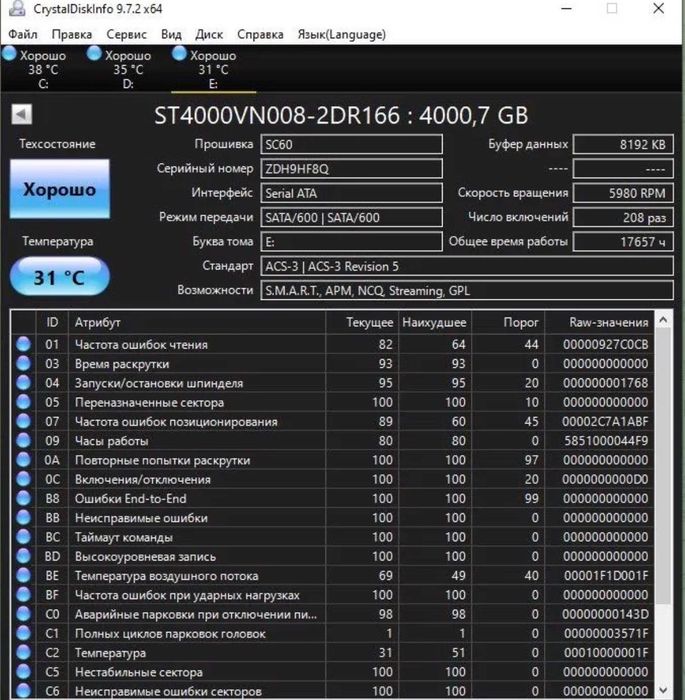Click status orb for attribute BE

tap(23, 575)
